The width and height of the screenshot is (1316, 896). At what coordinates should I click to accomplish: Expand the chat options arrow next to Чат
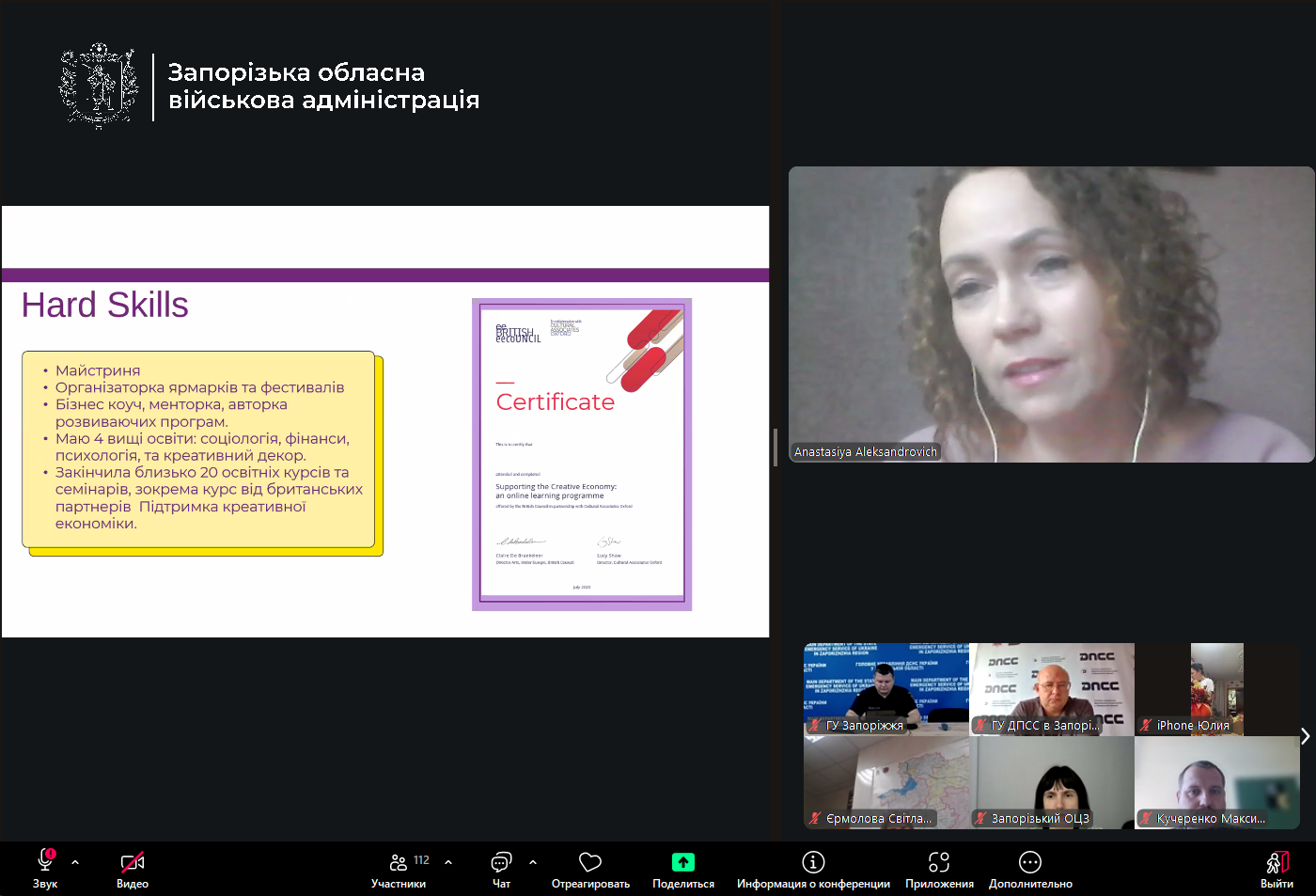point(533,862)
